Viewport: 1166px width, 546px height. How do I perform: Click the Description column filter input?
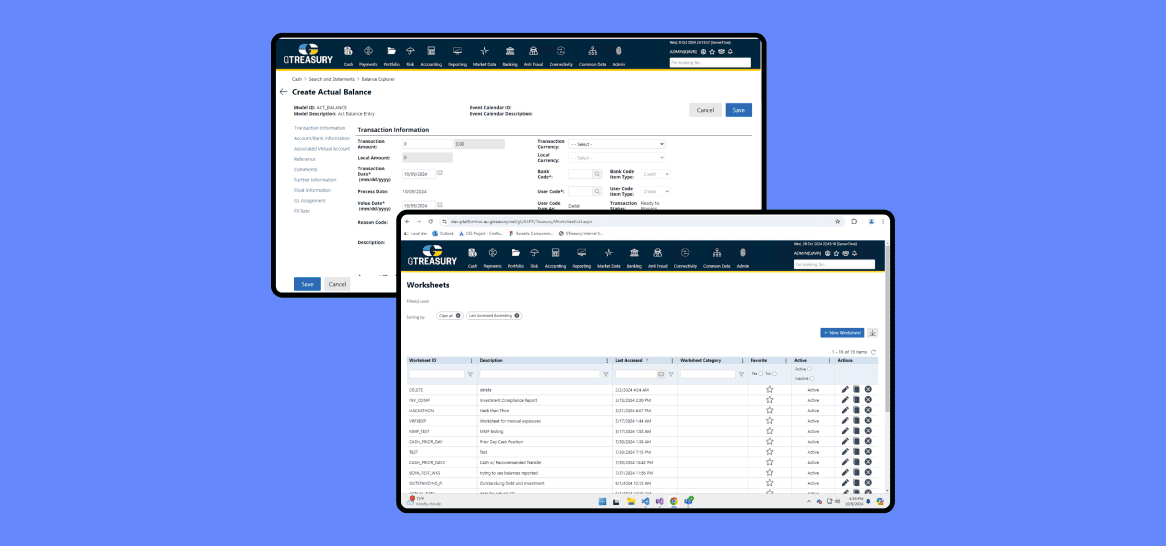pyautogui.click(x=538, y=374)
